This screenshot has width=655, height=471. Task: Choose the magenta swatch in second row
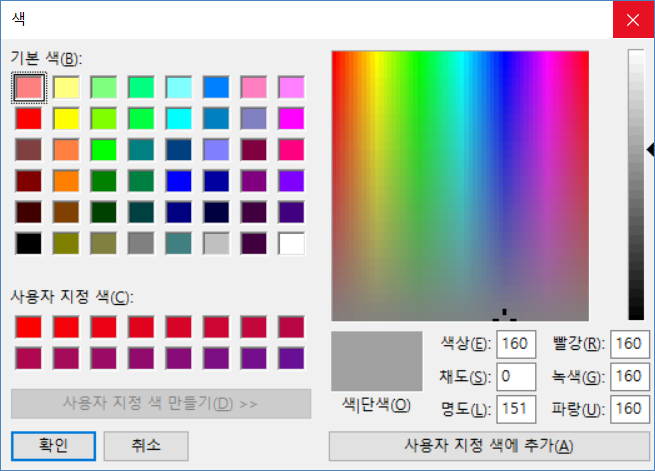pyautogui.click(x=291, y=119)
